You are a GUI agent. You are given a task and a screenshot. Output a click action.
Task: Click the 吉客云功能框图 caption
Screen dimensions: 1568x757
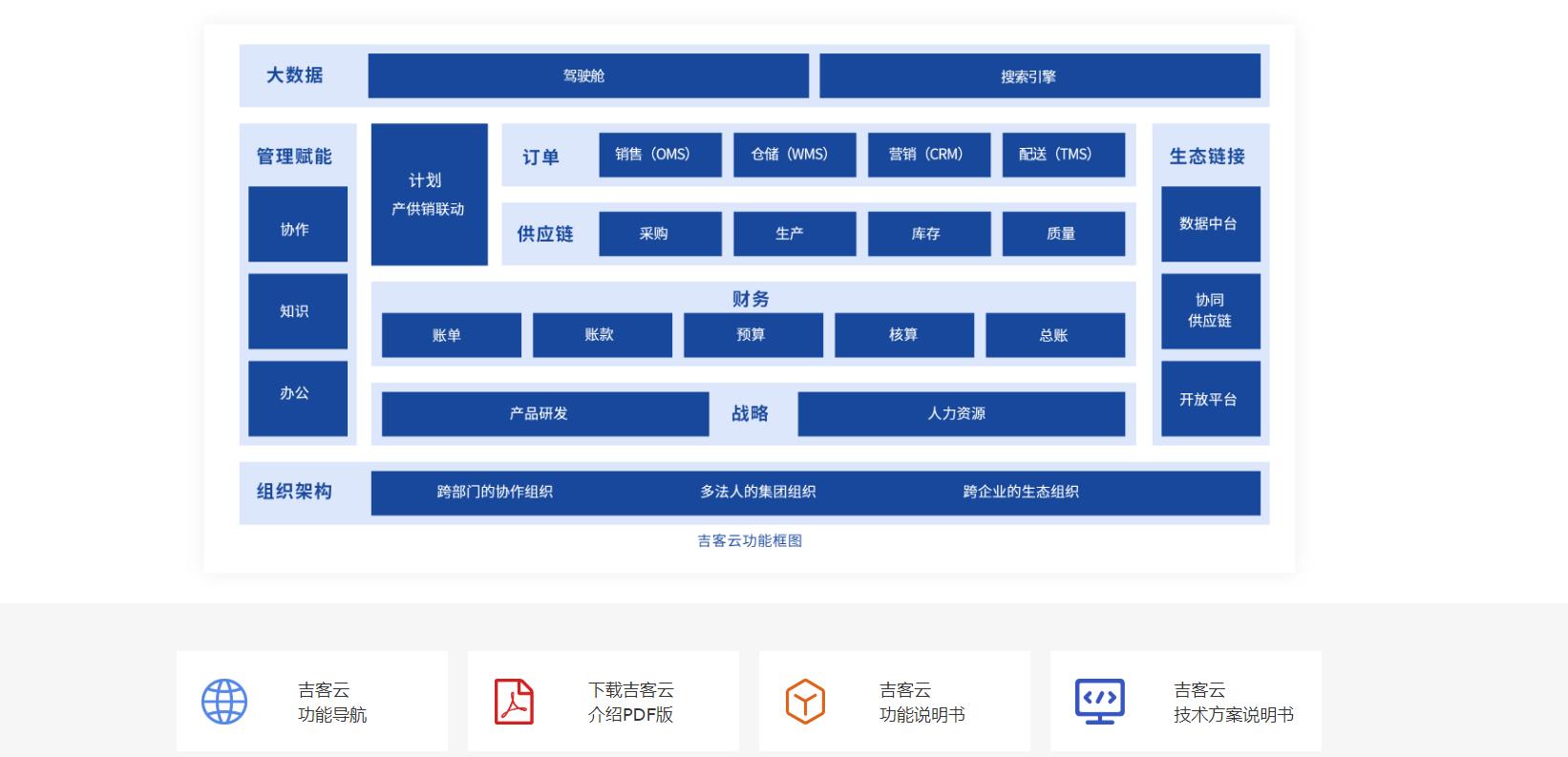tap(750, 540)
